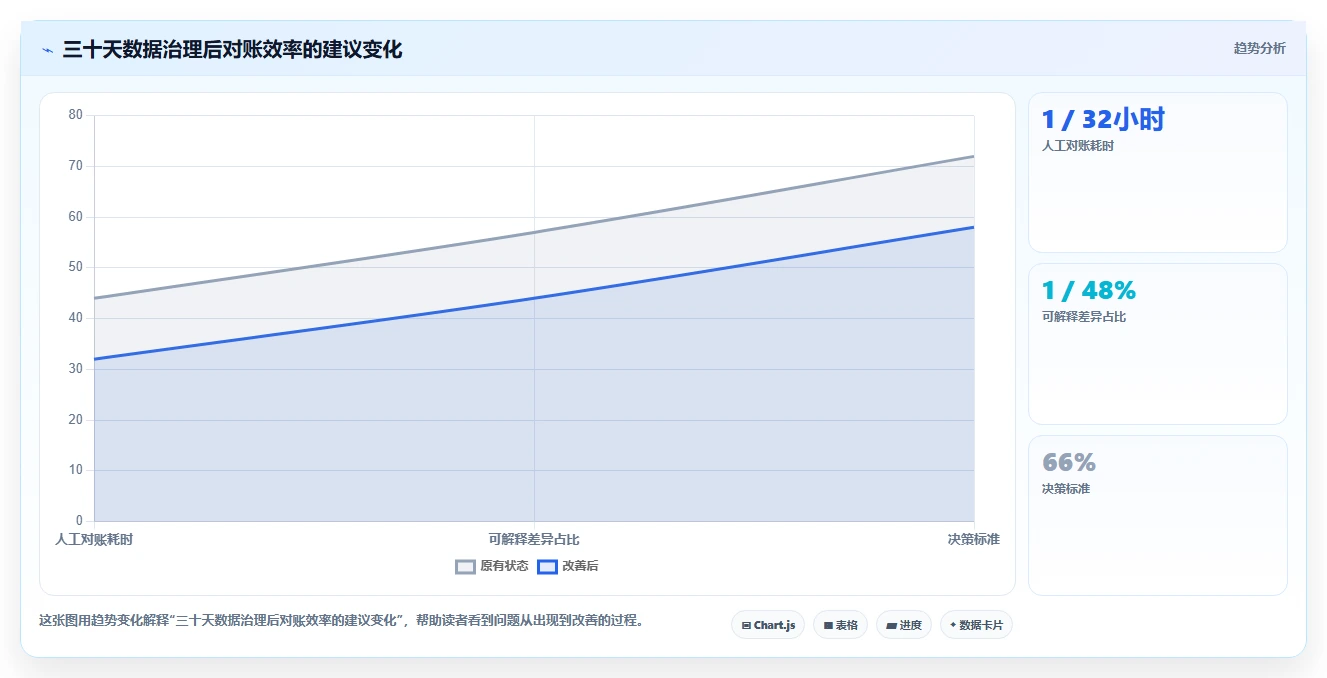Click the 趋势分析 label in header
This screenshot has height=678, width=1327.
(1259, 48)
